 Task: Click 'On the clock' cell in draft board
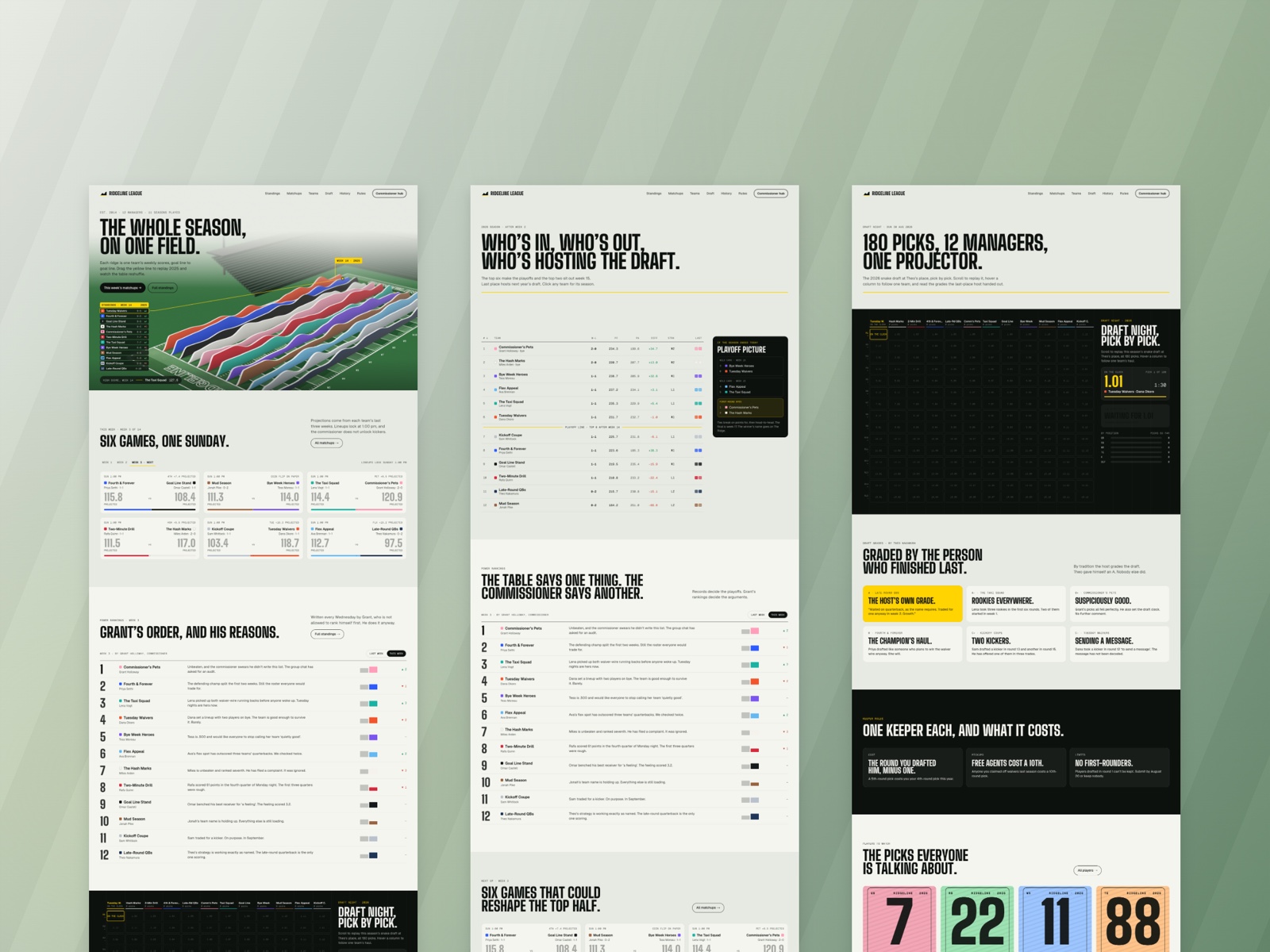point(878,334)
